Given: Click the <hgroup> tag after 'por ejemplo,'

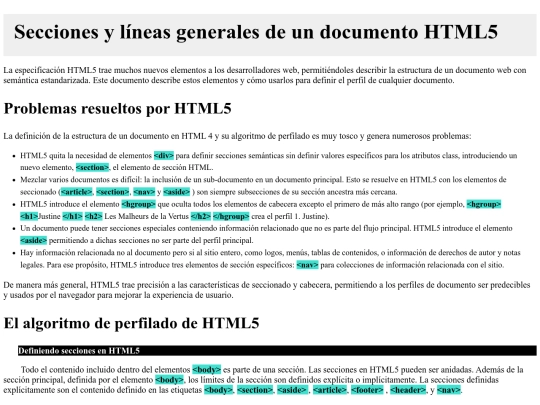Looking at the screenshot, I should pos(484,204).
